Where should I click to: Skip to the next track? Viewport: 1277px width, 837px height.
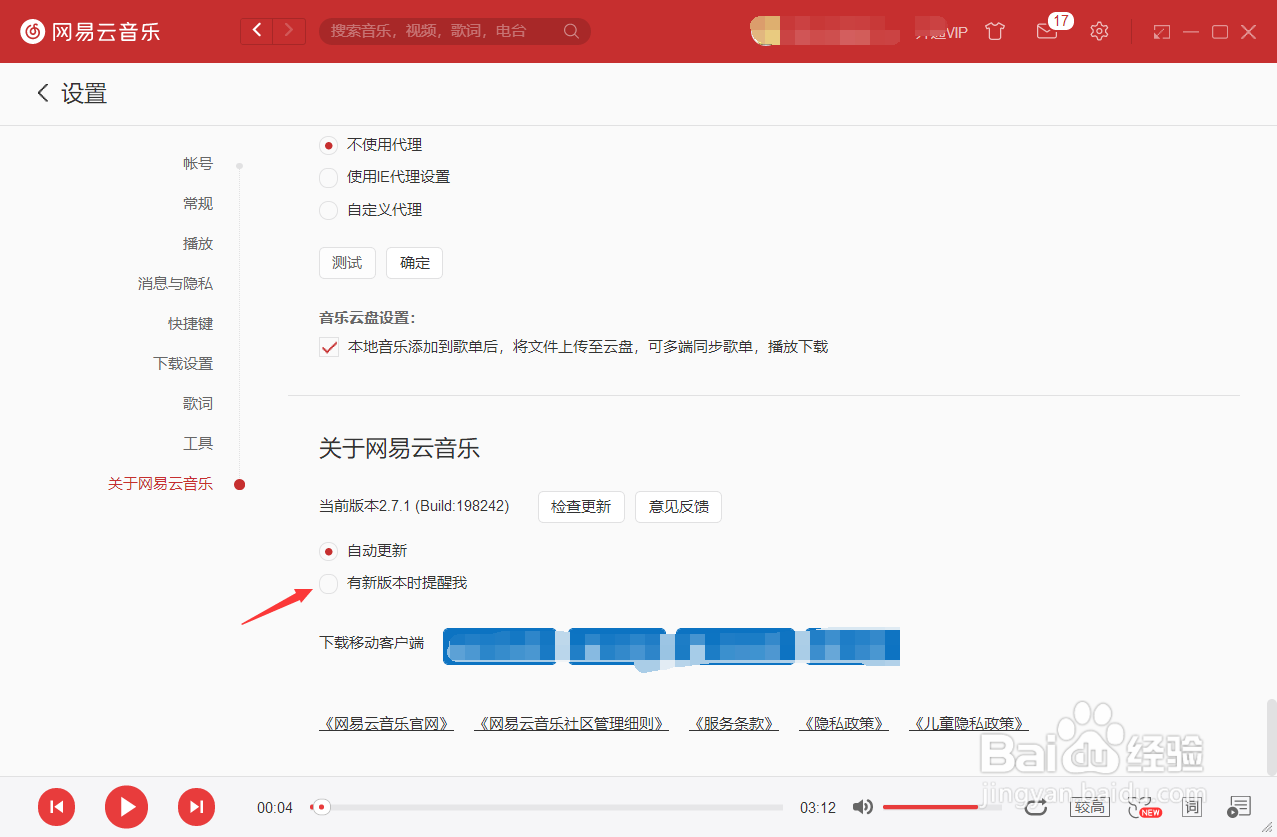pyautogui.click(x=197, y=806)
